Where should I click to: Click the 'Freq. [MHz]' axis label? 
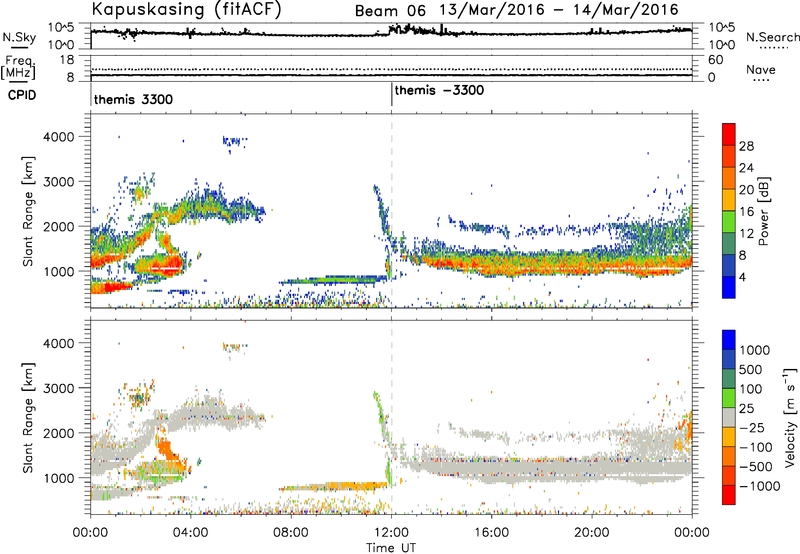[x=18, y=67]
